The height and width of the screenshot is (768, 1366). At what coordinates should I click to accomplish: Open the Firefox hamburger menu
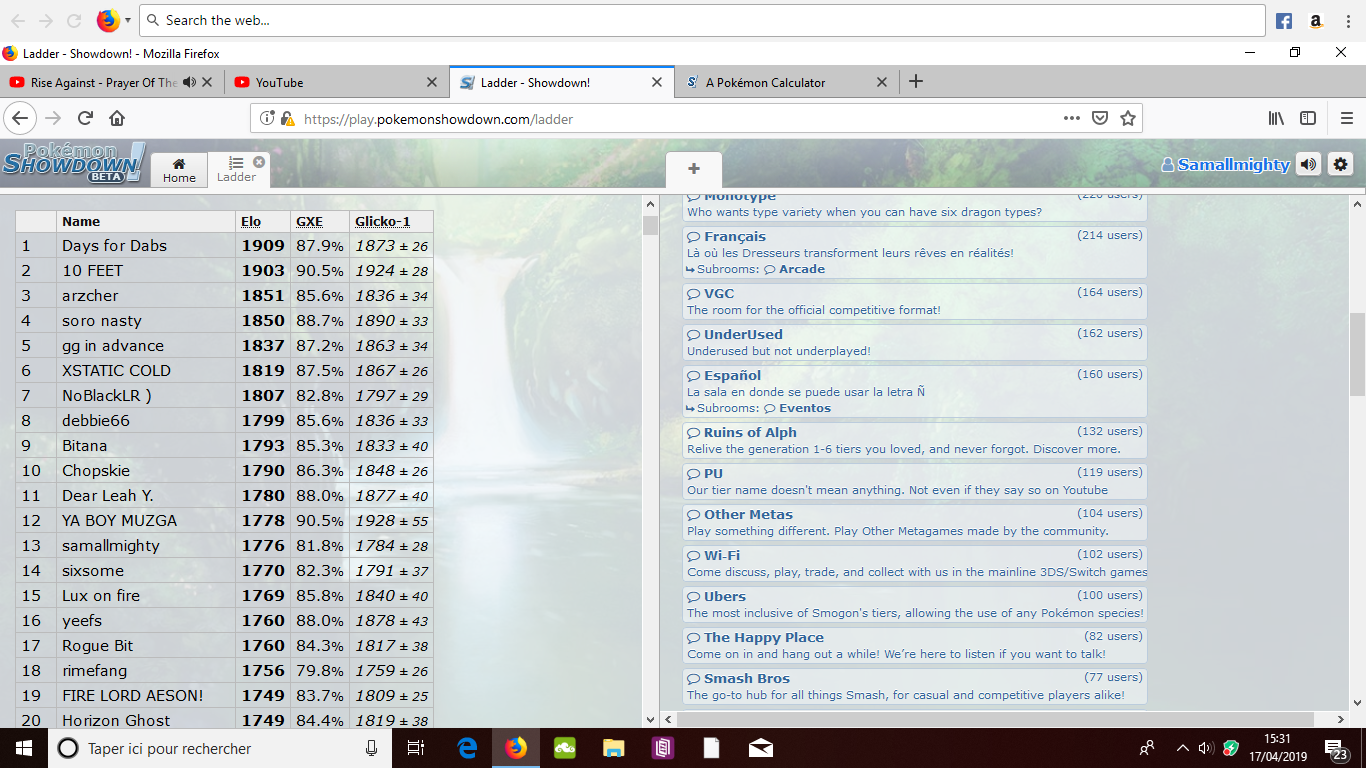tap(1346, 118)
